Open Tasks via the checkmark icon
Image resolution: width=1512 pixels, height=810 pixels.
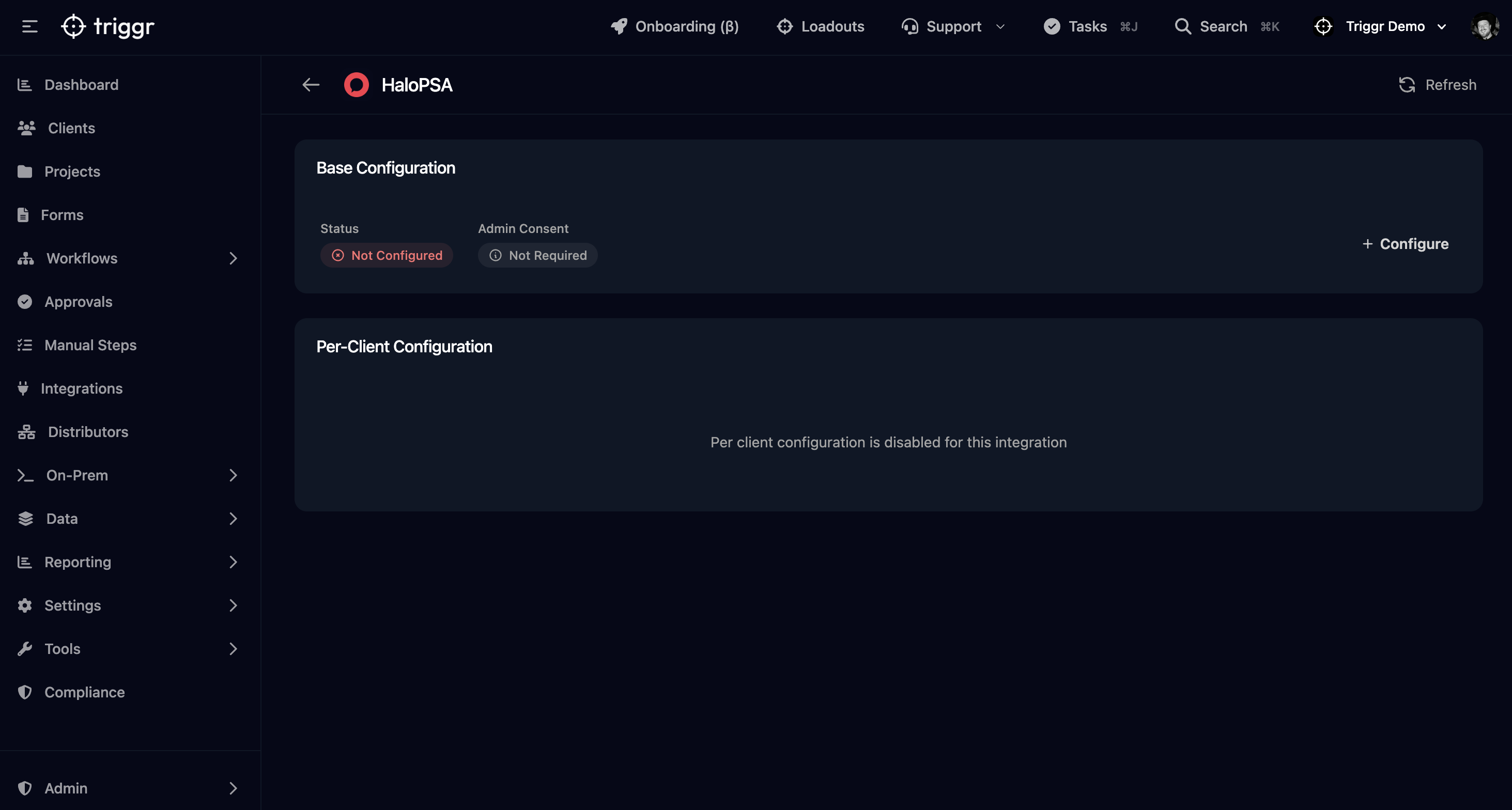coord(1052,26)
